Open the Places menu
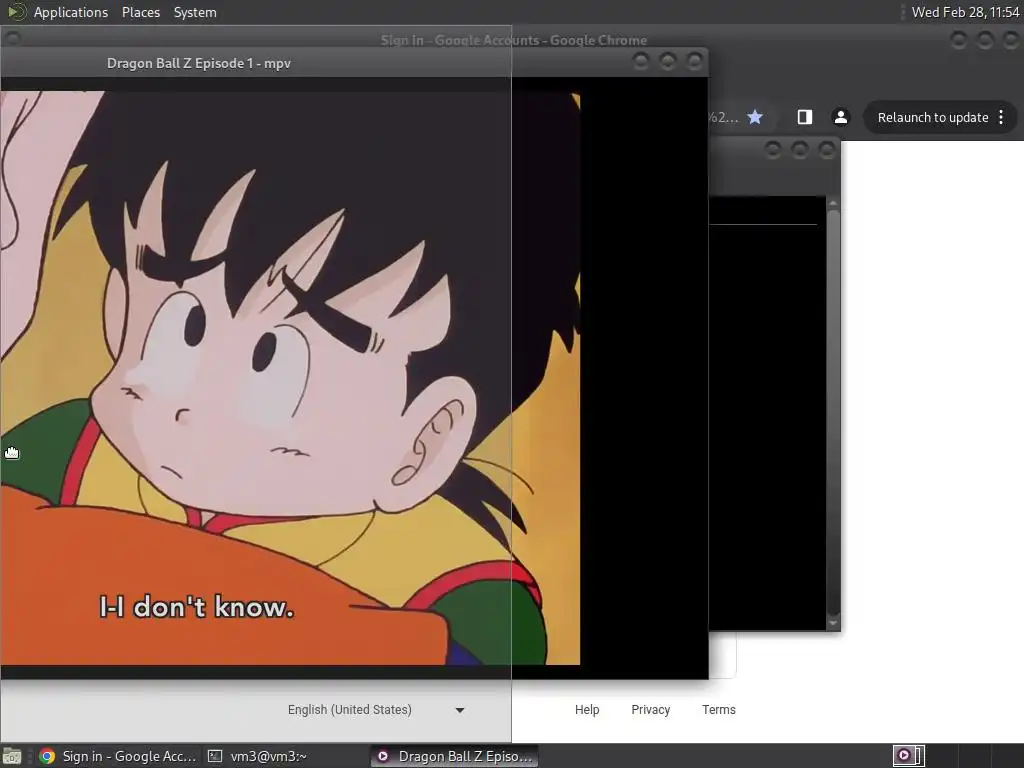 [x=140, y=12]
